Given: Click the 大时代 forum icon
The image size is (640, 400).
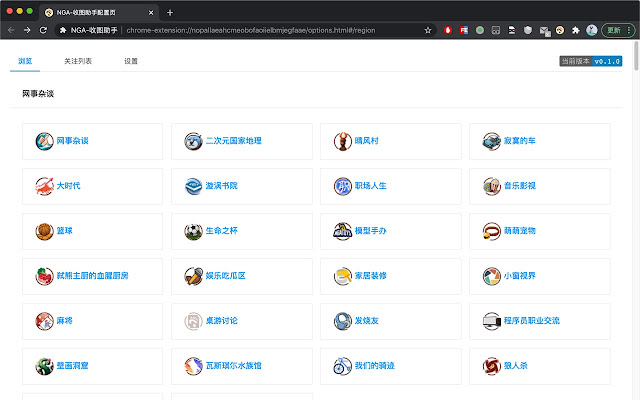Looking at the screenshot, I should point(44,187).
